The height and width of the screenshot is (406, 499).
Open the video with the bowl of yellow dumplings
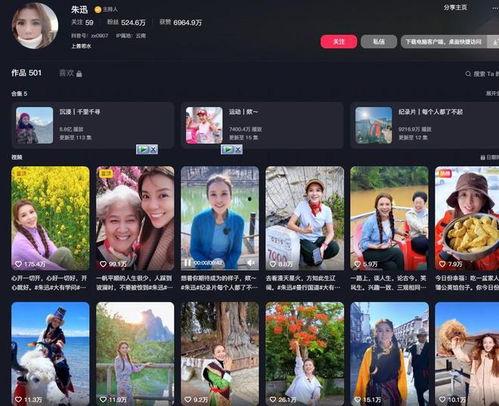point(467,218)
